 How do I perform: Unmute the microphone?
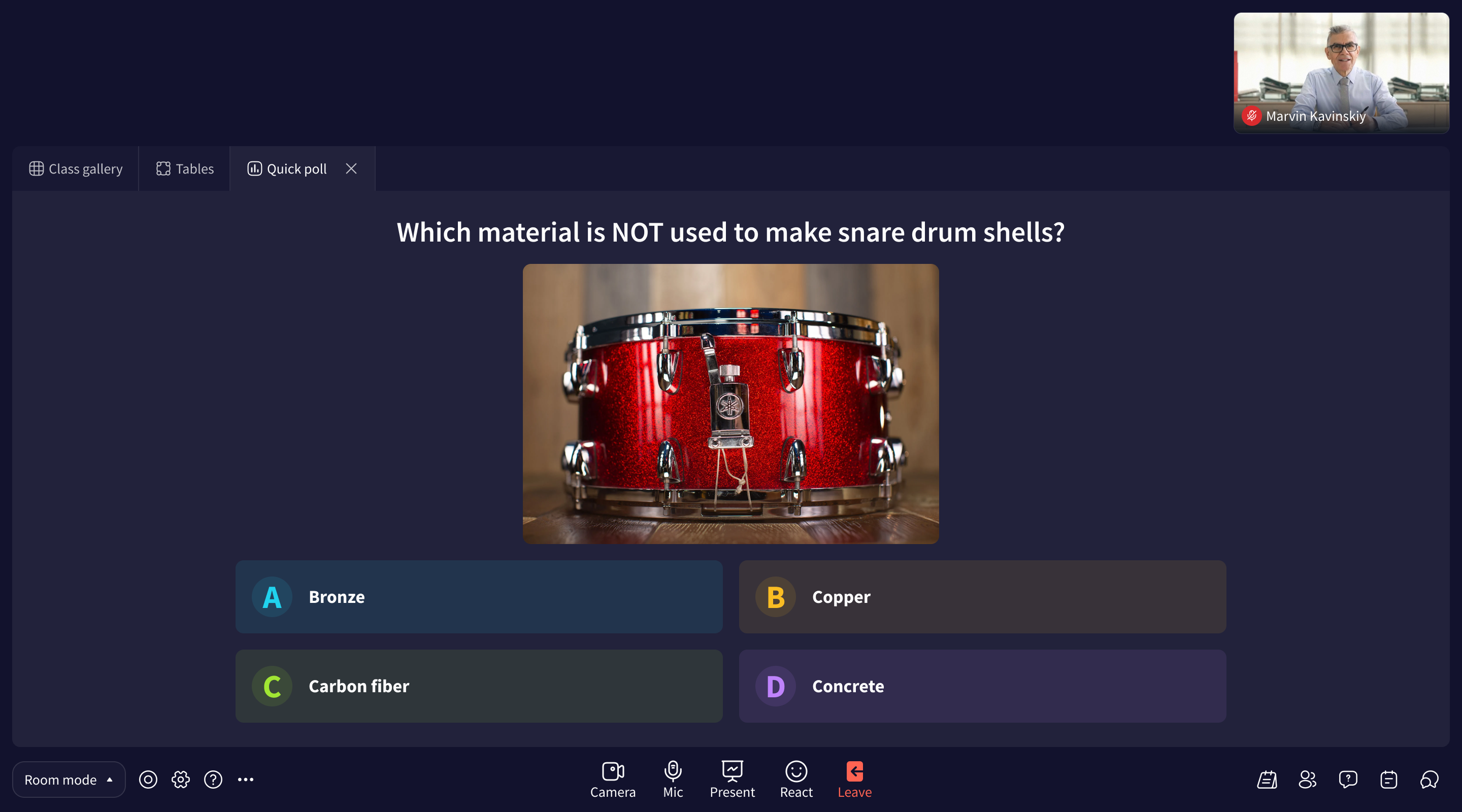click(673, 779)
